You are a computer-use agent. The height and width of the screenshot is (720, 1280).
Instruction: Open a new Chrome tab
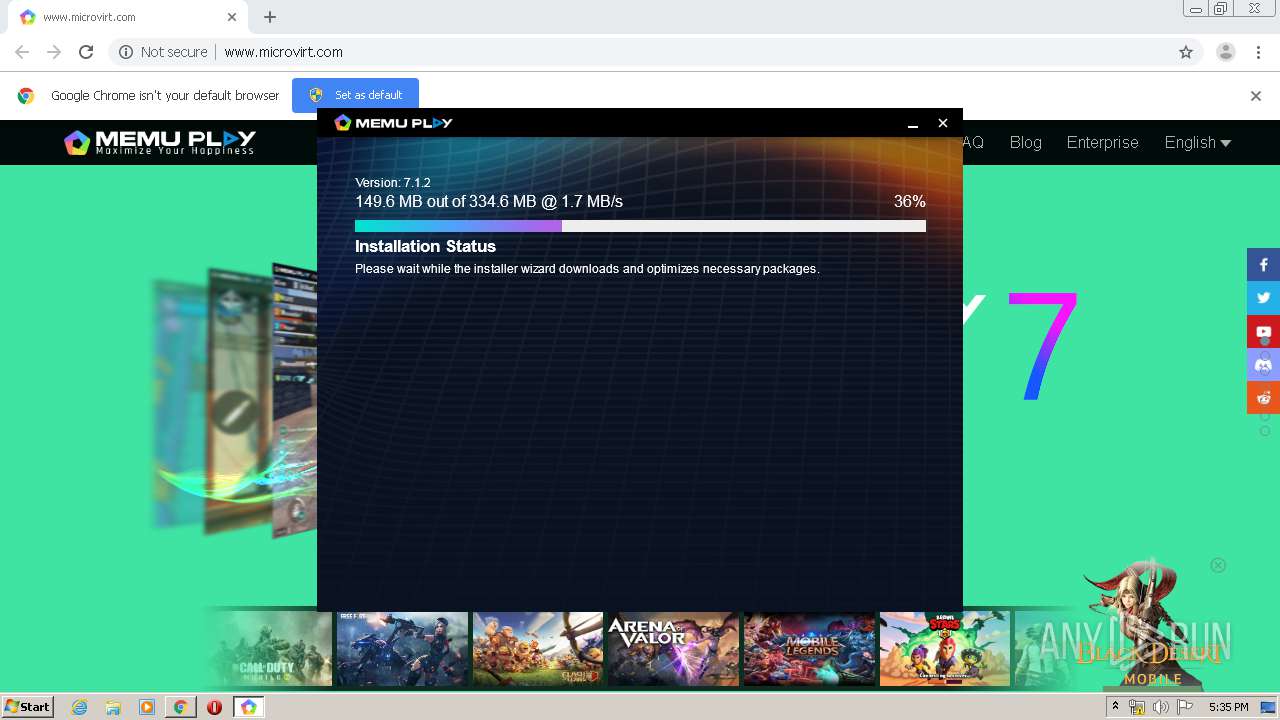pos(270,17)
